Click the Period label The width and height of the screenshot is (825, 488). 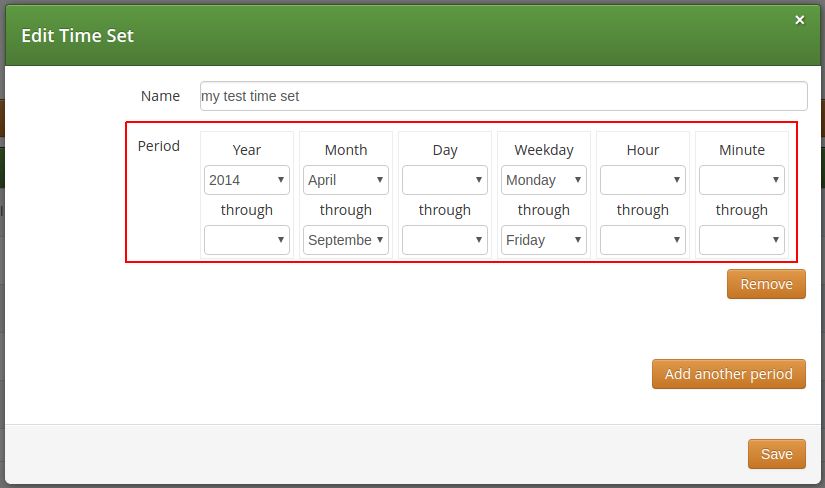[x=159, y=146]
